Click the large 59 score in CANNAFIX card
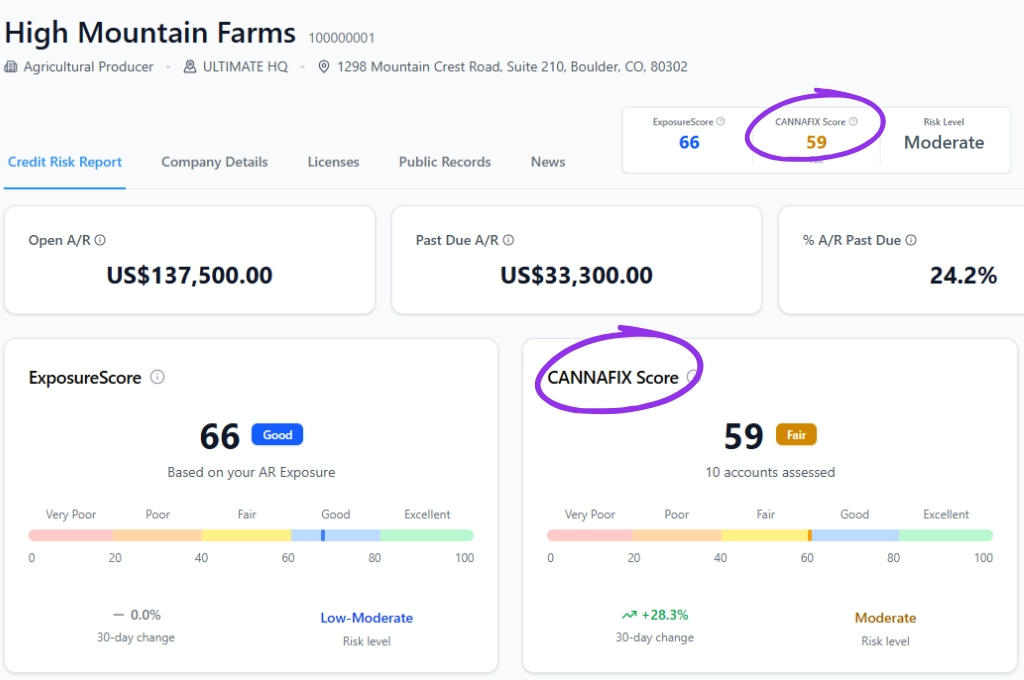The image size is (1024, 680). 744,436
